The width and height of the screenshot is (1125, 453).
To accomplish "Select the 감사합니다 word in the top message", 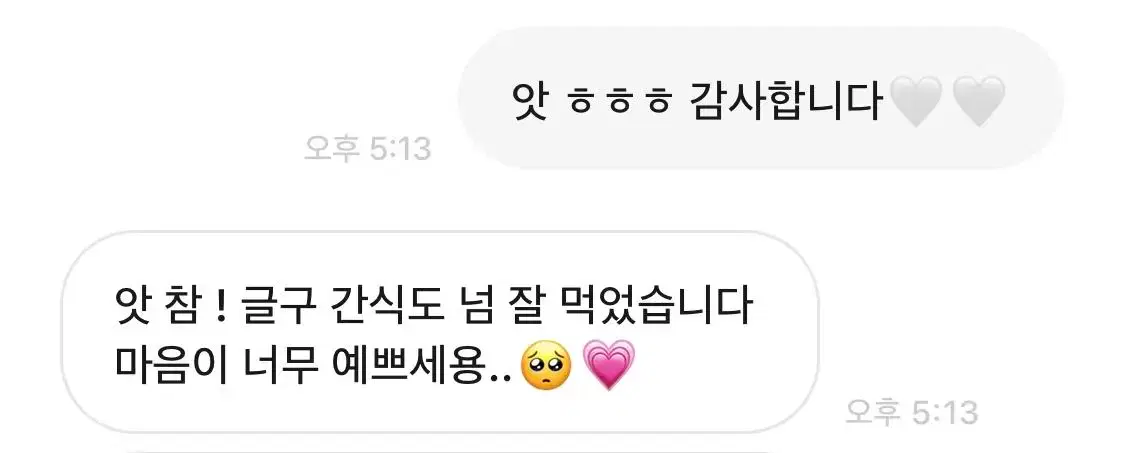I will (786, 101).
